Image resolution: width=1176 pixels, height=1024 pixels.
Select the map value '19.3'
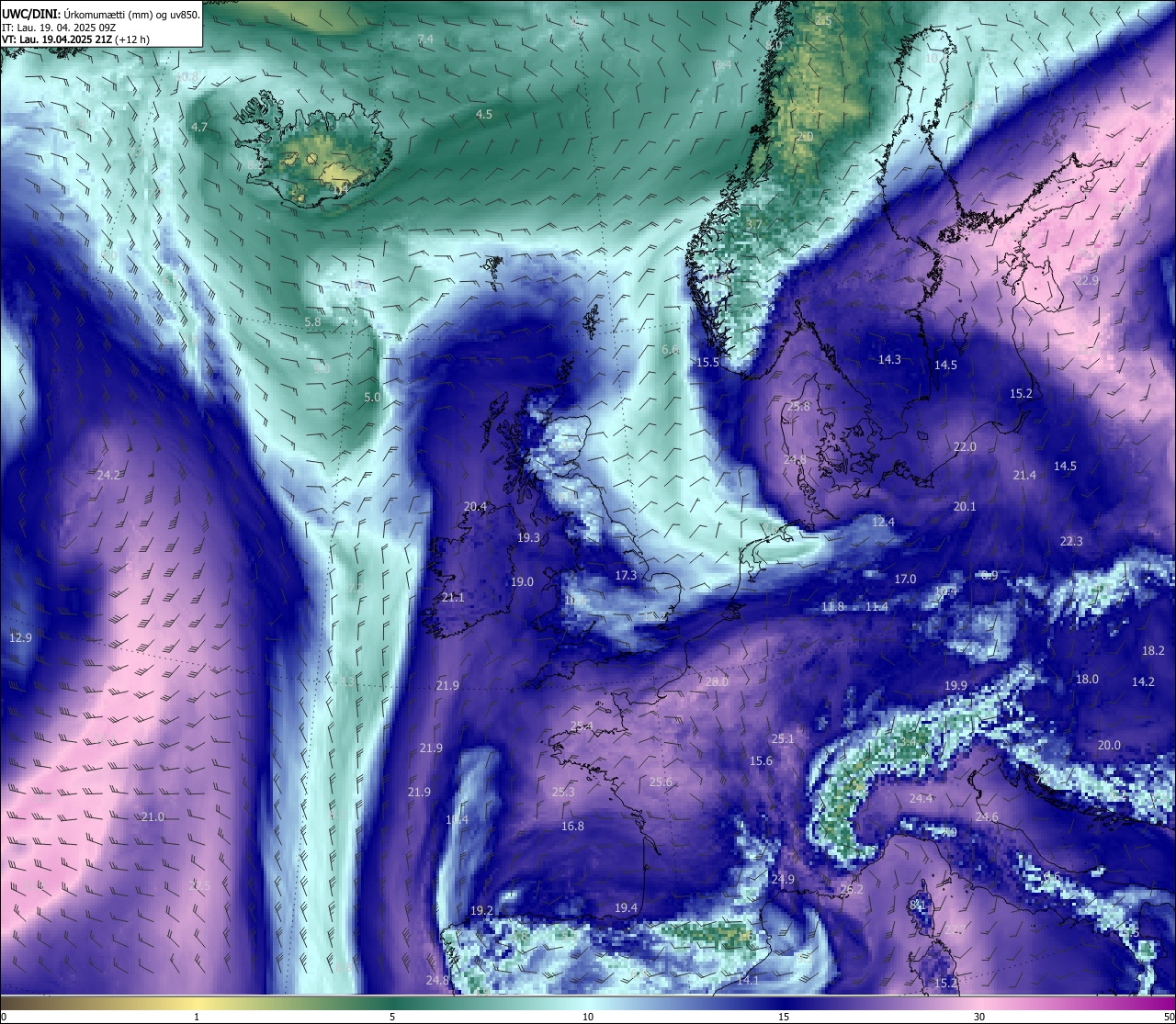pos(528,537)
